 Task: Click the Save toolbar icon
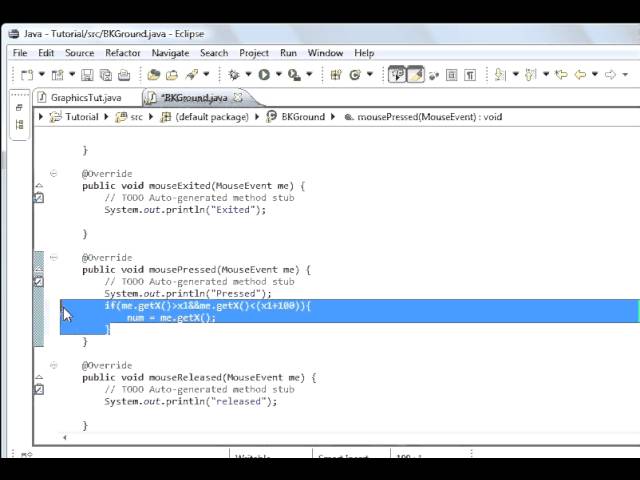87,75
